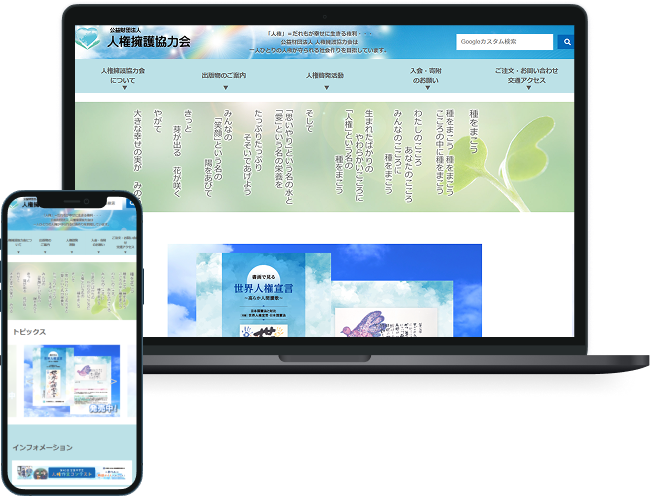Expand arrow under 人権擁護協力会について

[x=124, y=88]
